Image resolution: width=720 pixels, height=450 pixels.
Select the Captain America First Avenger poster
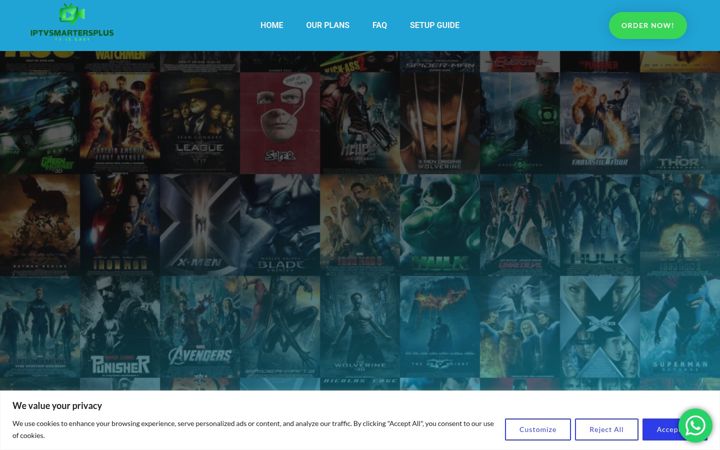[x=120, y=123]
